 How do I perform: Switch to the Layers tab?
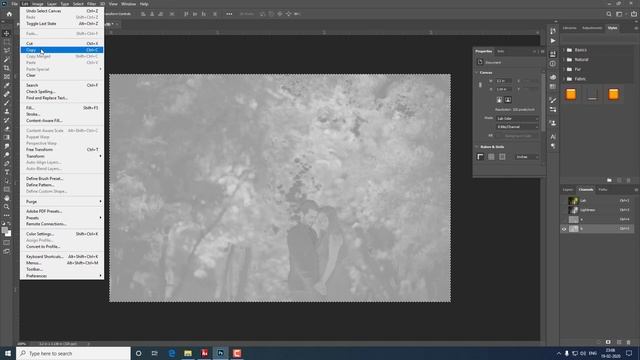click(568, 189)
